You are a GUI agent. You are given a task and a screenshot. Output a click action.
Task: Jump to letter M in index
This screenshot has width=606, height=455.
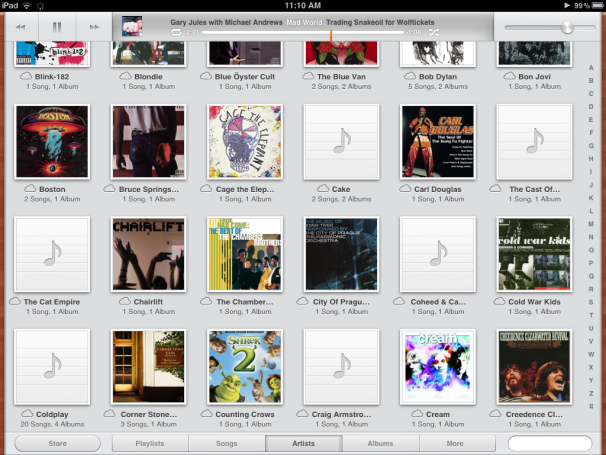[x=591, y=224]
